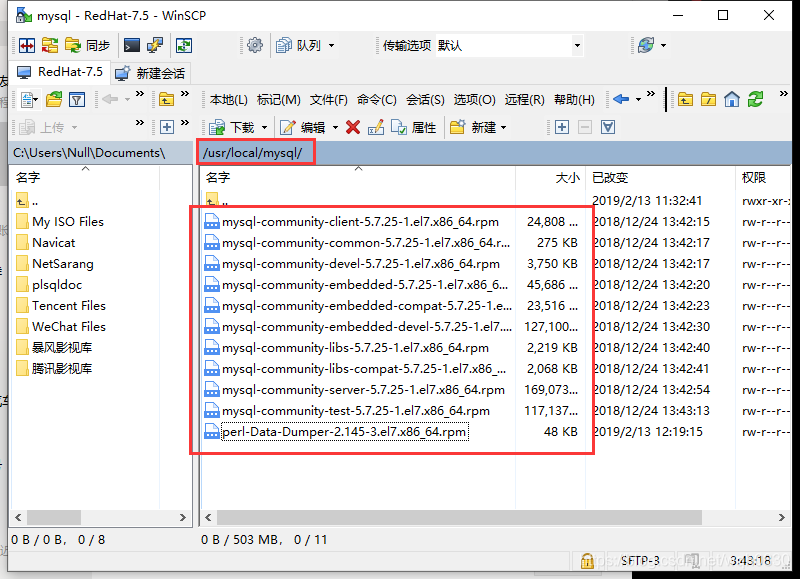The width and height of the screenshot is (800, 579).
Task: Click the remote panel horizontal scrollbar
Action: [459, 517]
